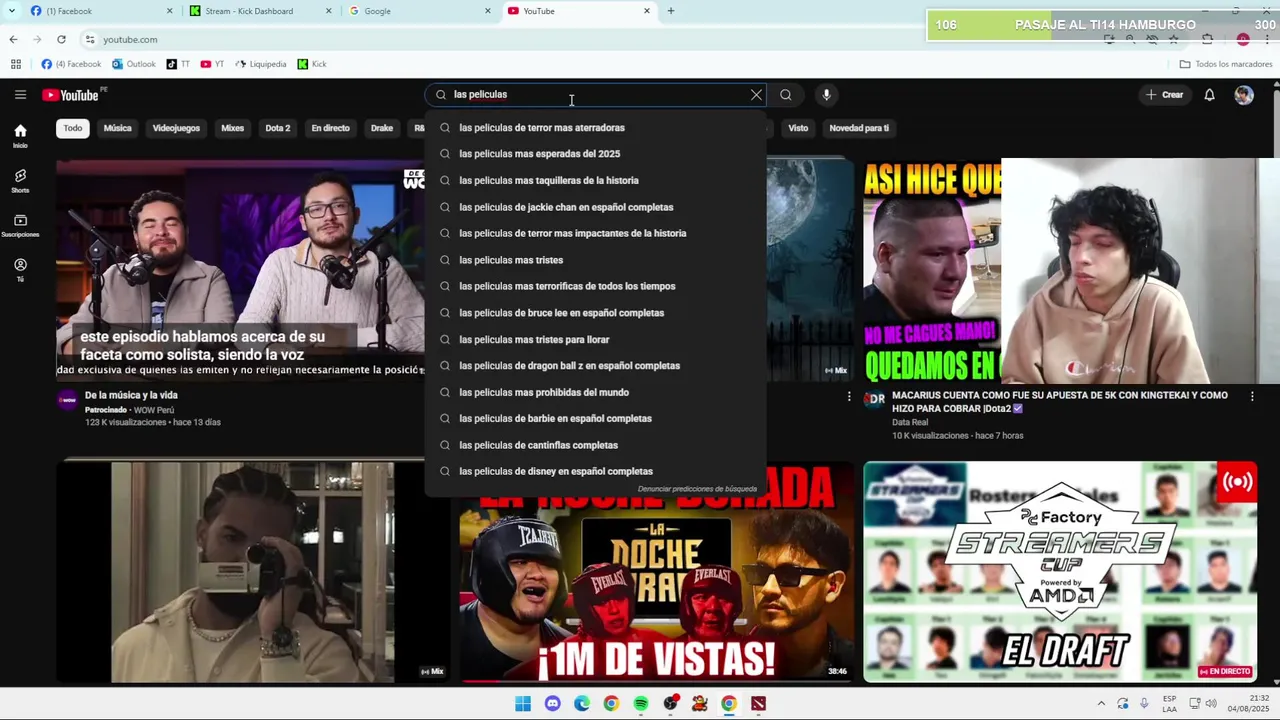Open the Kick bookmark
The image size is (1280, 720).
click(x=312, y=64)
